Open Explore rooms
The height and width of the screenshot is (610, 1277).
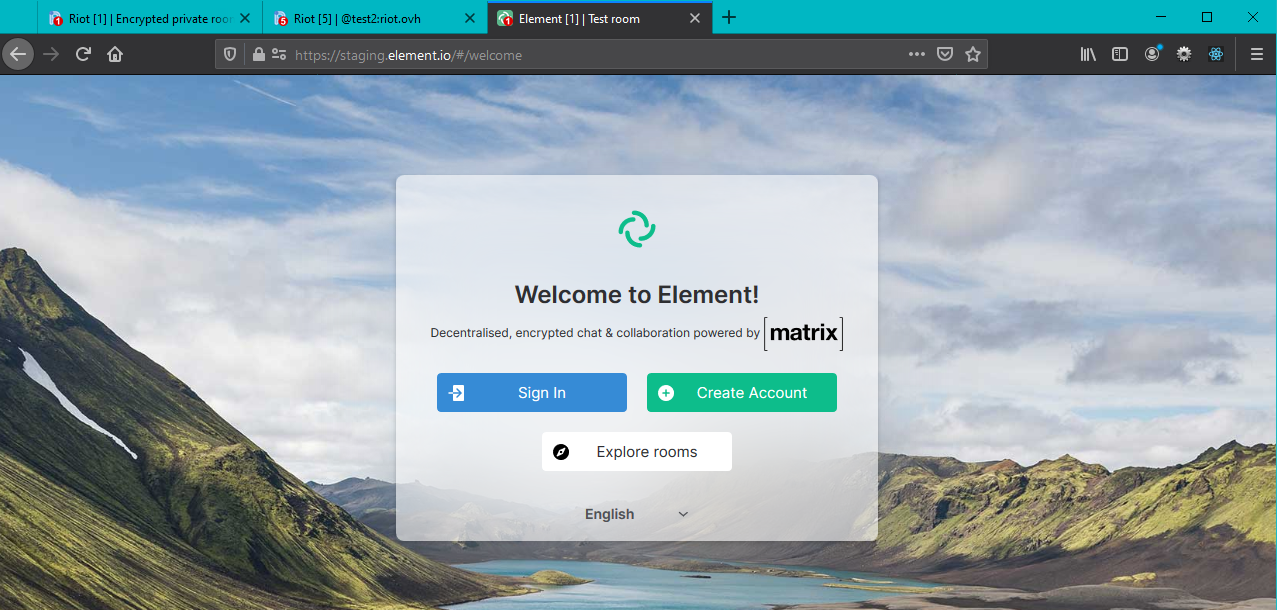(637, 452)
